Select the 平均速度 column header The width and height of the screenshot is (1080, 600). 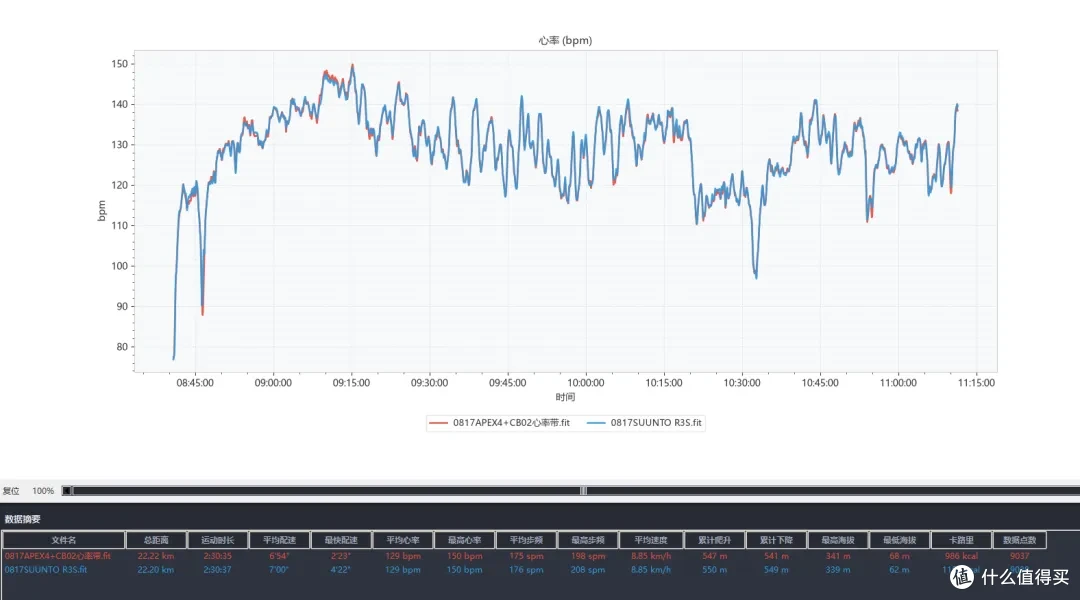[651, 540]
